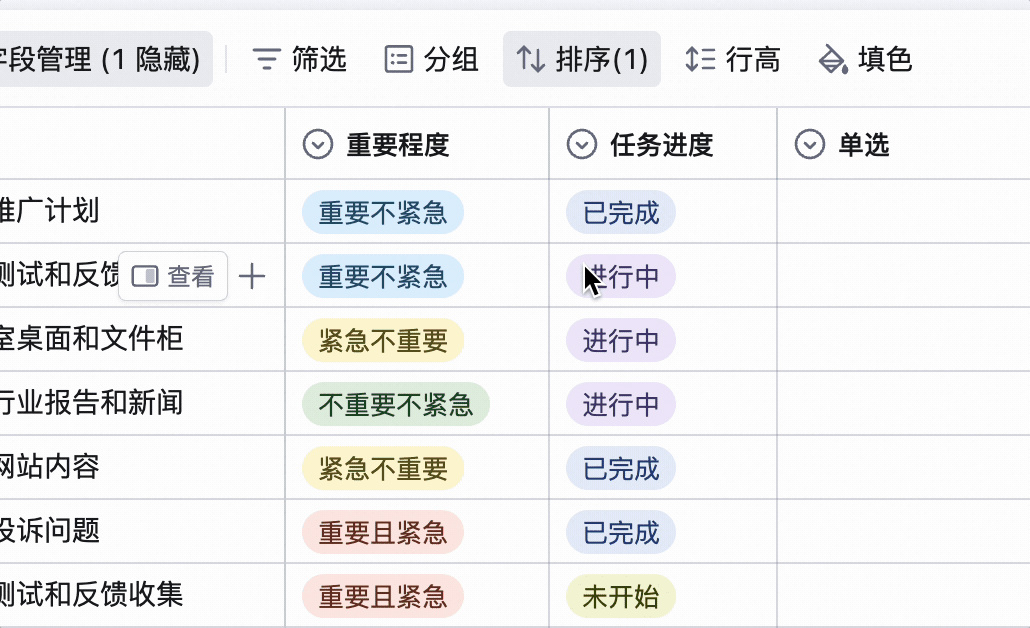The width and height of the screenshot is (1030, 628).
Task: Click the 分组 group icon
Action: [398, 59]
